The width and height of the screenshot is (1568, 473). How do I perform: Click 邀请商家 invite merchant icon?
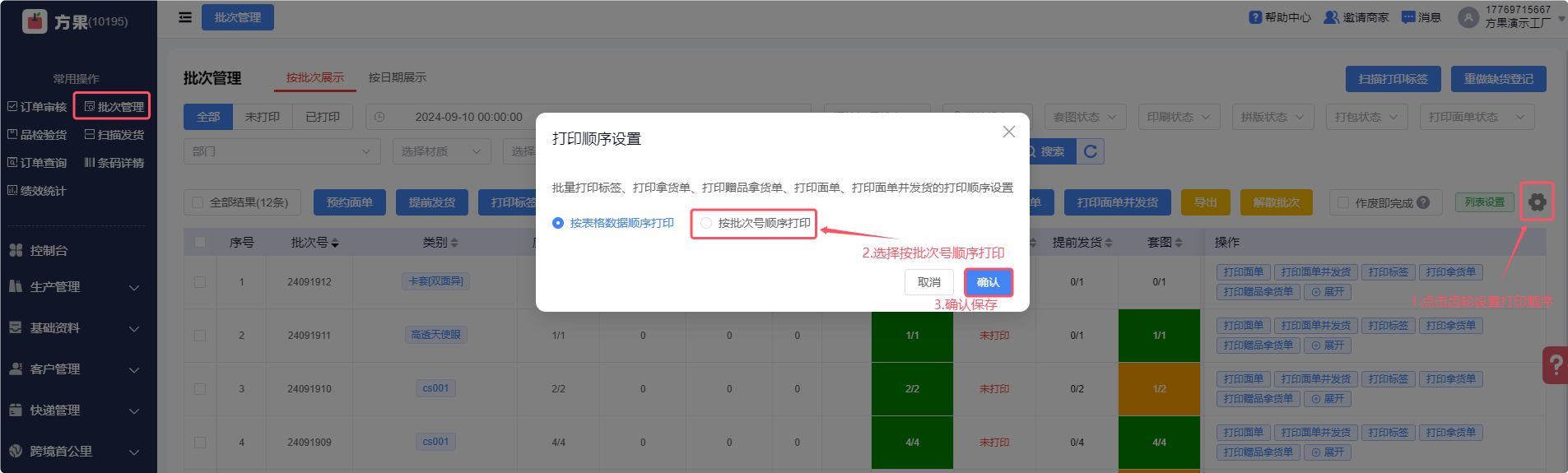tap(1331, 17)
